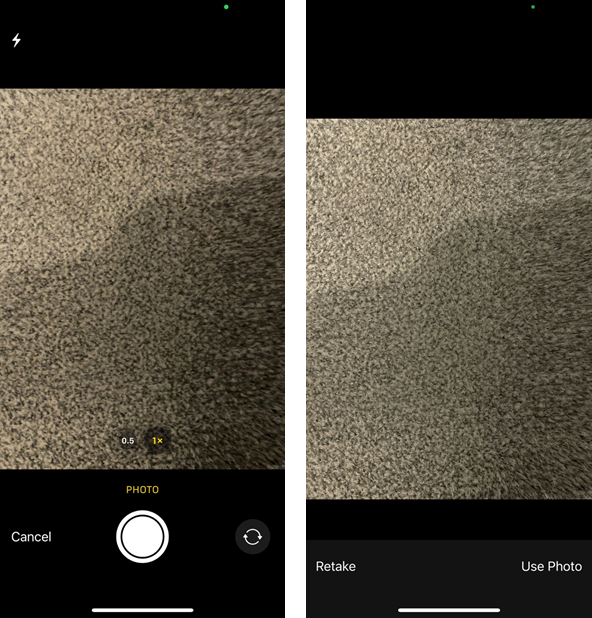Retake the captured photo

click(x=335, y=566)
